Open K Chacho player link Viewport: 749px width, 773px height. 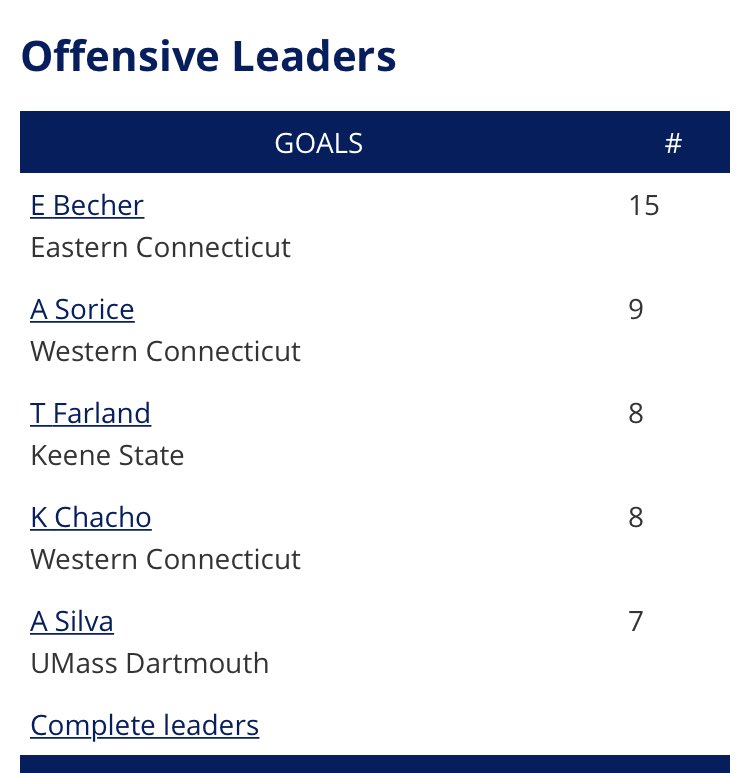click(x=91, y=518)
